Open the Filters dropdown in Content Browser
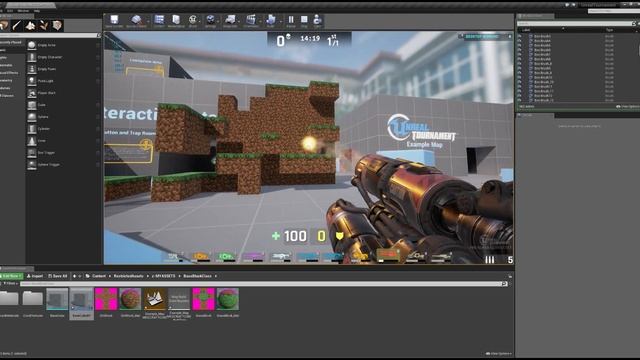Screen dimensions: 640x360 pyautogui.click(x=10, y=283)
